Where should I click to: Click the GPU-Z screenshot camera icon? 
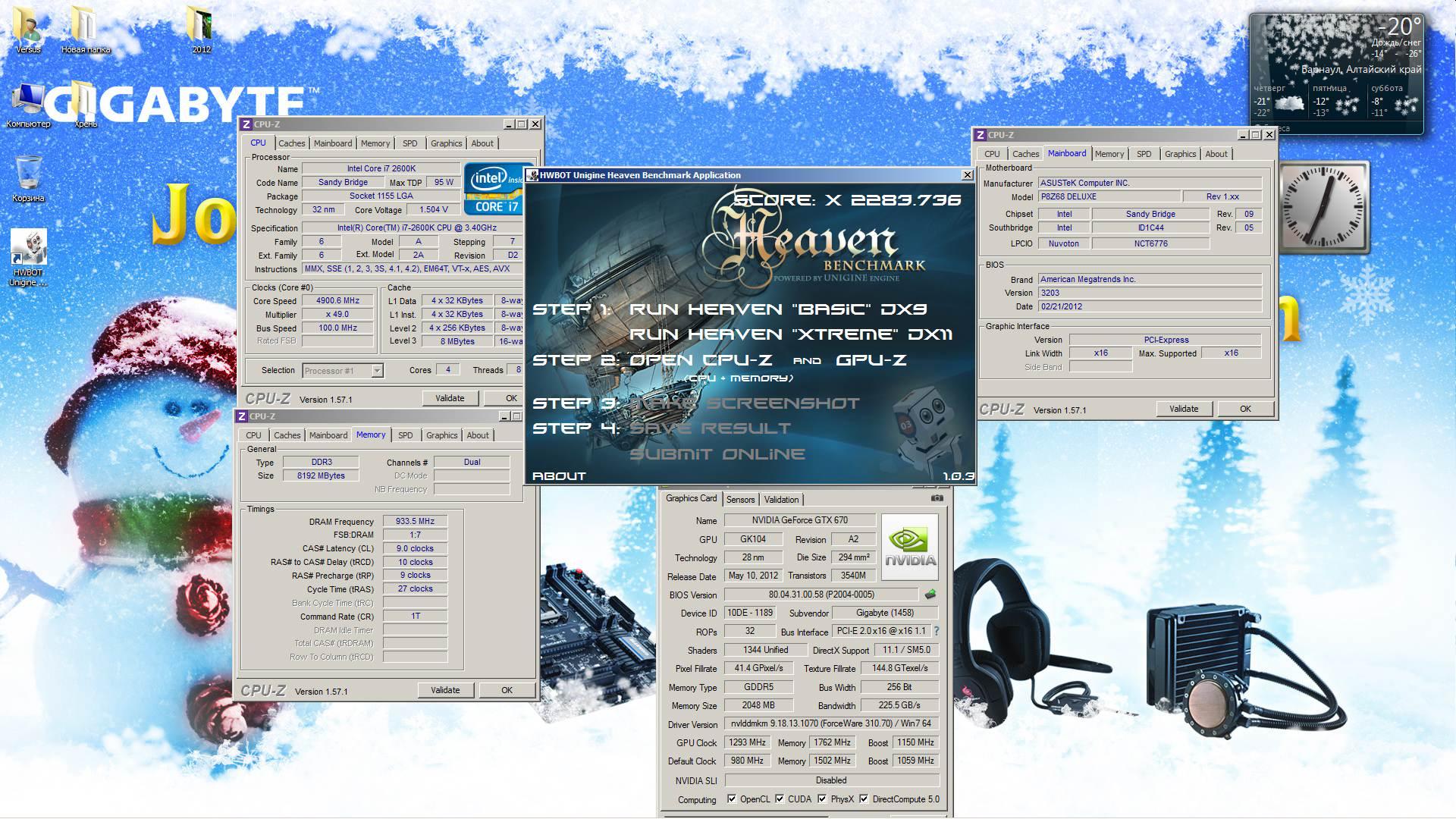(937, 498)
